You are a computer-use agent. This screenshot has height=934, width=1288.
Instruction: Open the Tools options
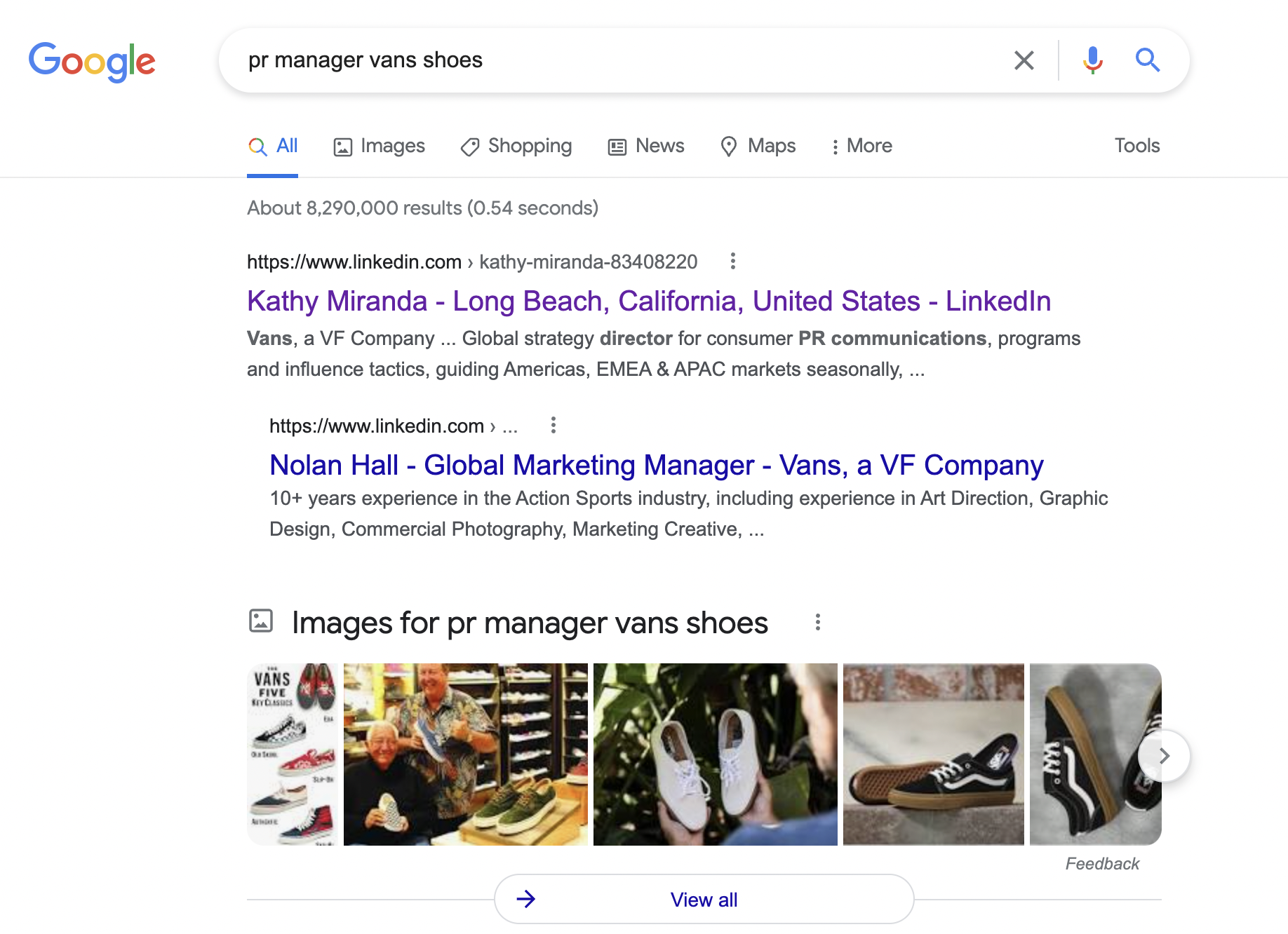(x=1136, y=146)
